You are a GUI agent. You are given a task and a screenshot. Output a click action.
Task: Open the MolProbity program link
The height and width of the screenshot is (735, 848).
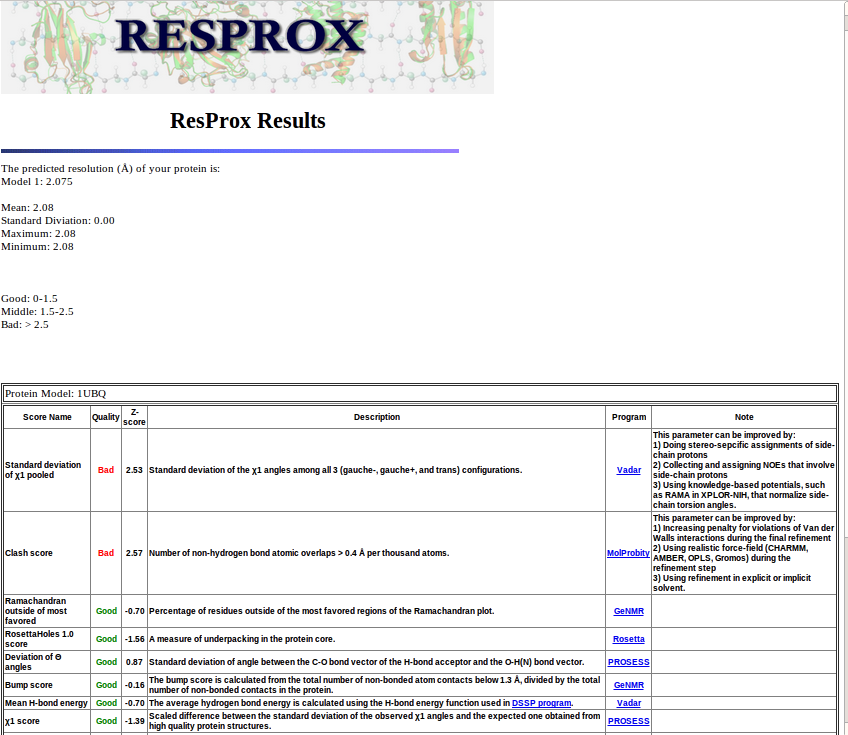pyautogui.click(x=628, y=553)
